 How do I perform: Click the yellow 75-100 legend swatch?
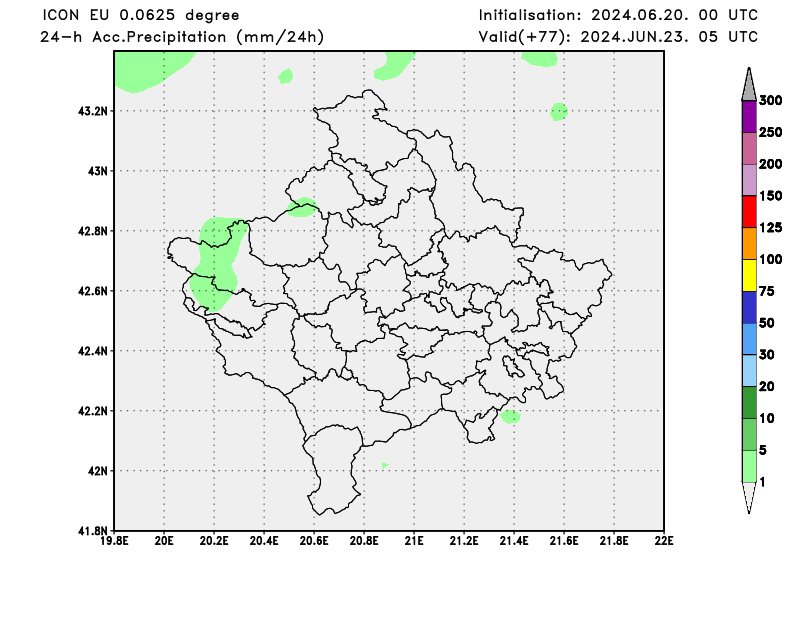[749, 276]
